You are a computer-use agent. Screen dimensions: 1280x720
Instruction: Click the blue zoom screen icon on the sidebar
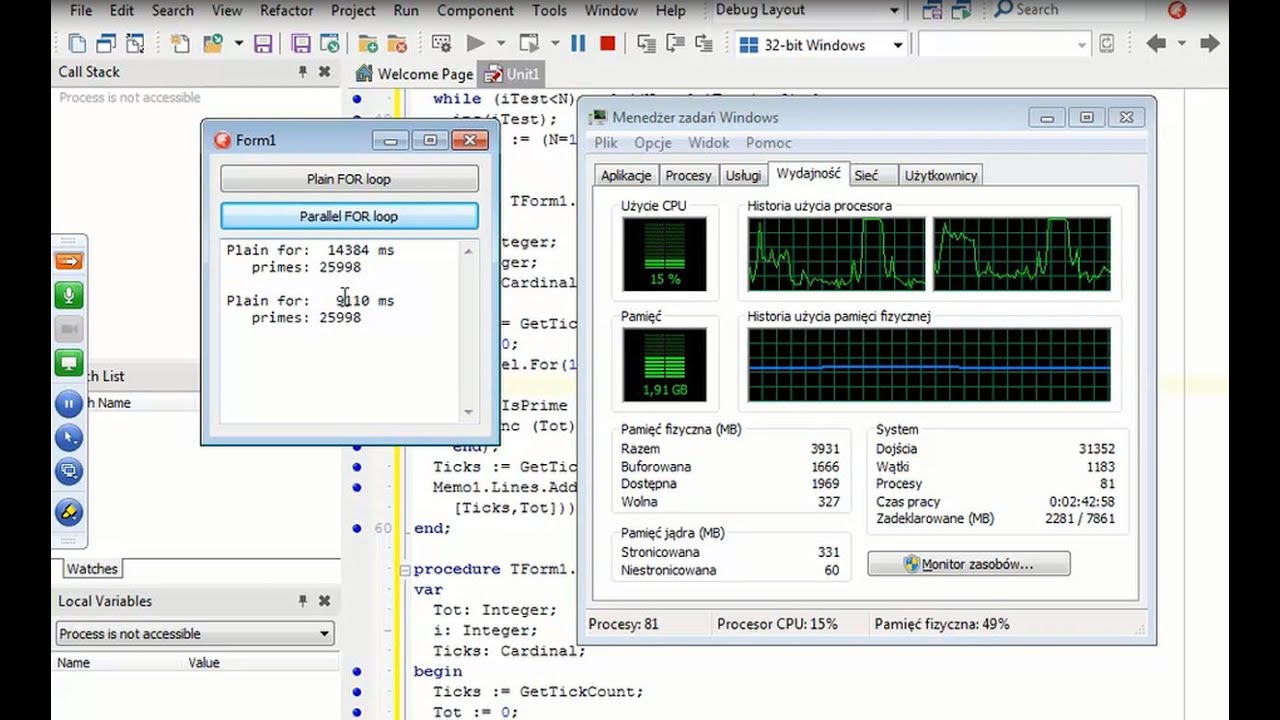pos(69,471)
